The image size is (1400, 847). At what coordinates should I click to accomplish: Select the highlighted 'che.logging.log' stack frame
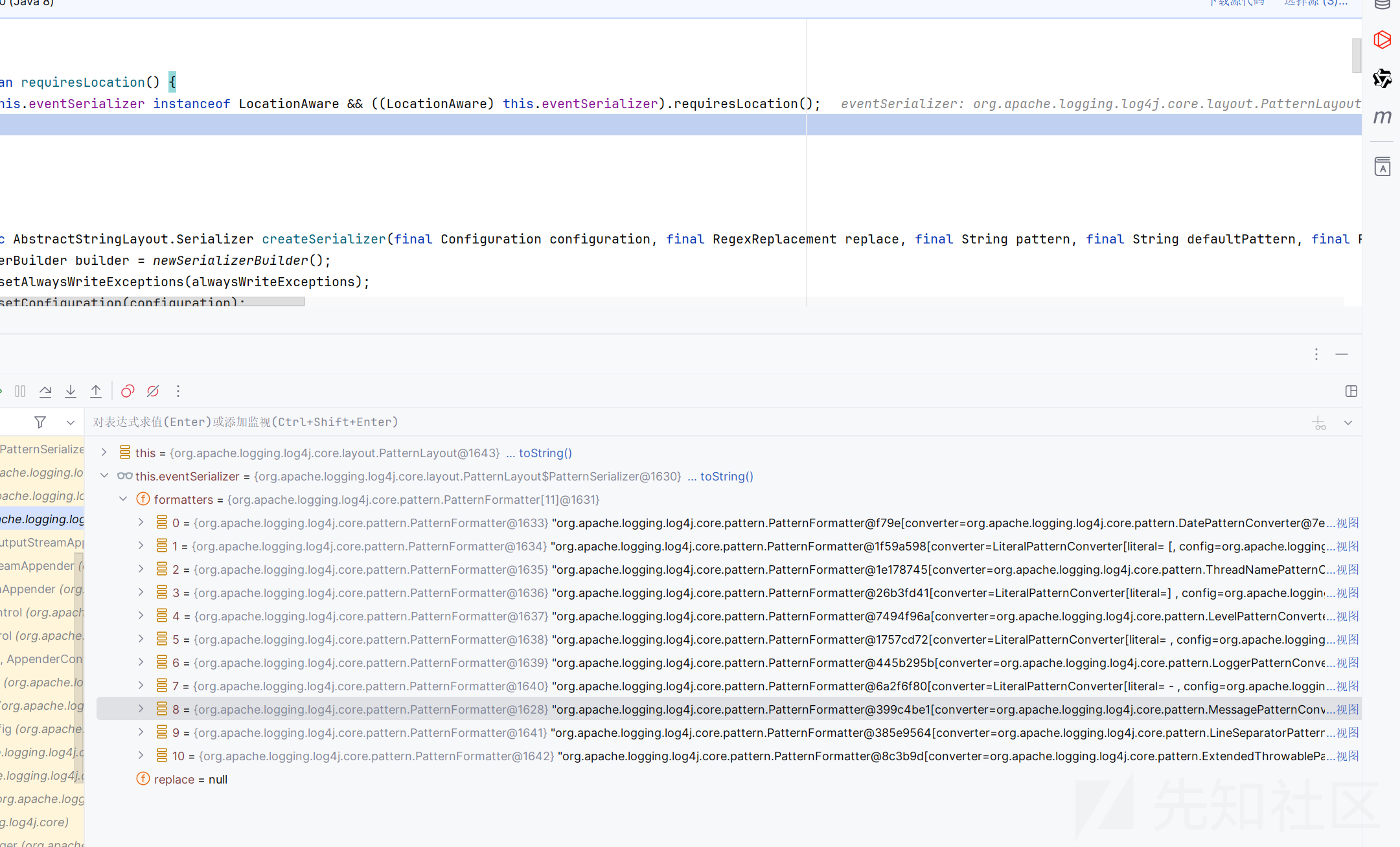pos(42,519)
